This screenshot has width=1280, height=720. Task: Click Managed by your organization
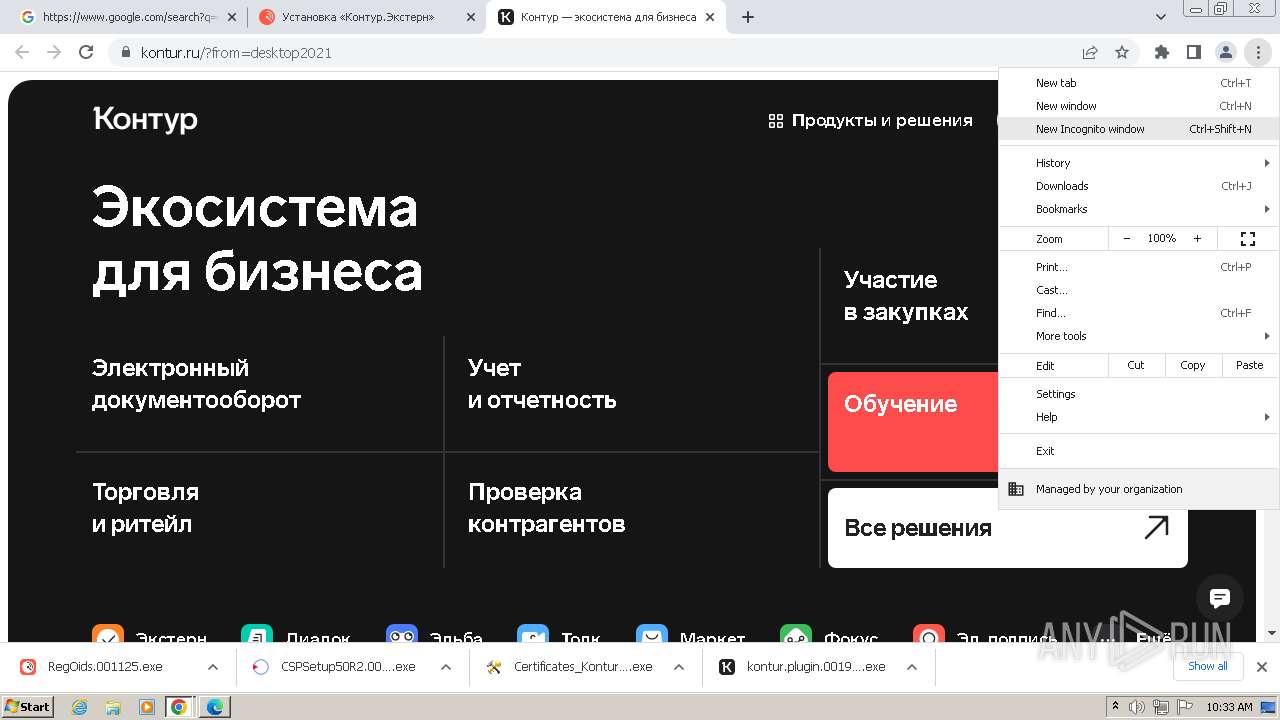click(1138, 489)
